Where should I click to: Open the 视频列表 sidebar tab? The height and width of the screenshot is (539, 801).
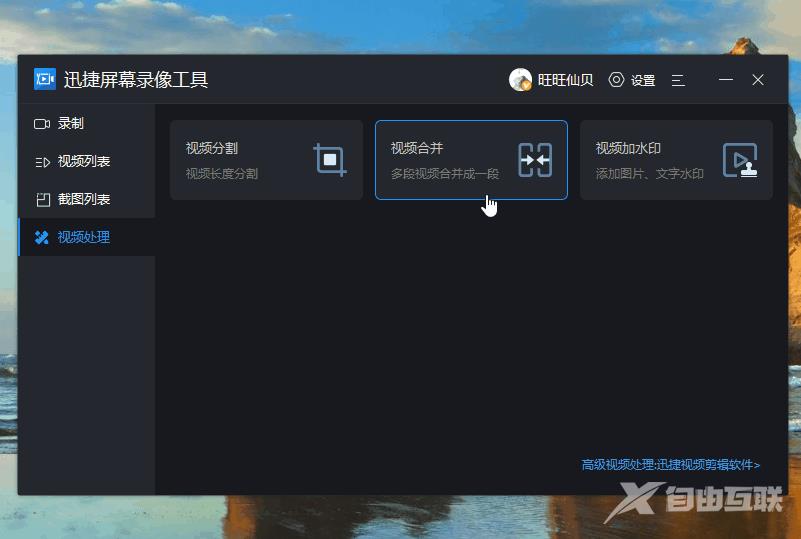84,162
